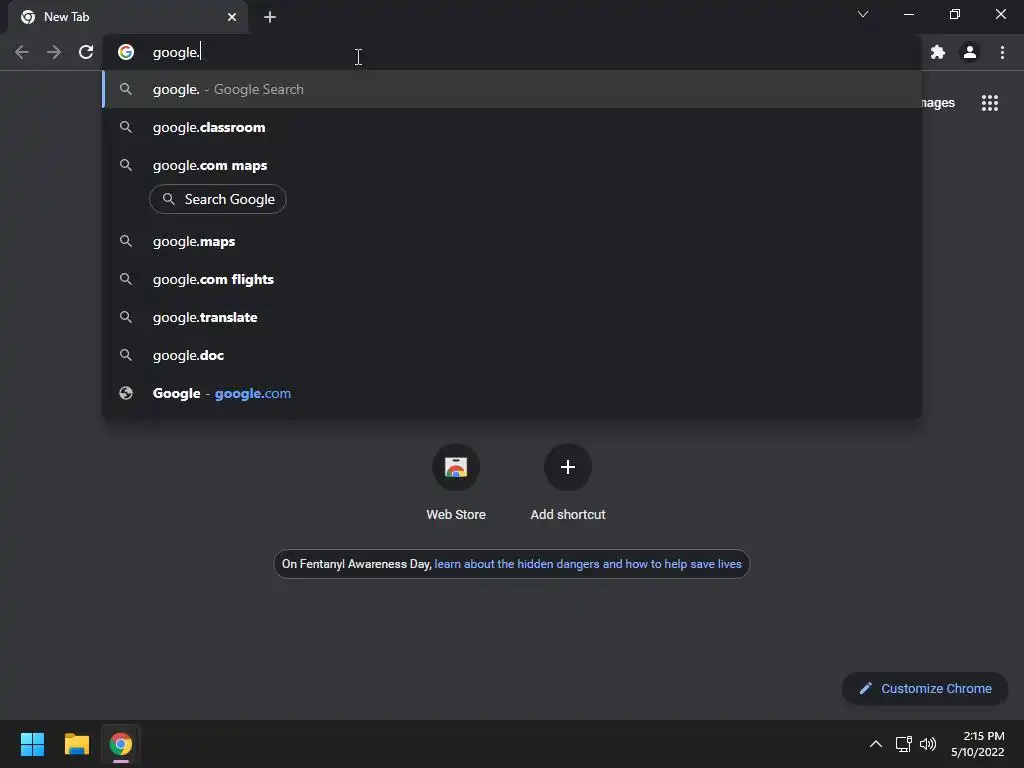The height and width of the screenshot is (768, 1024).
Task: Click the Chrome icon in the taskbar
Action: tap(121, 744)
